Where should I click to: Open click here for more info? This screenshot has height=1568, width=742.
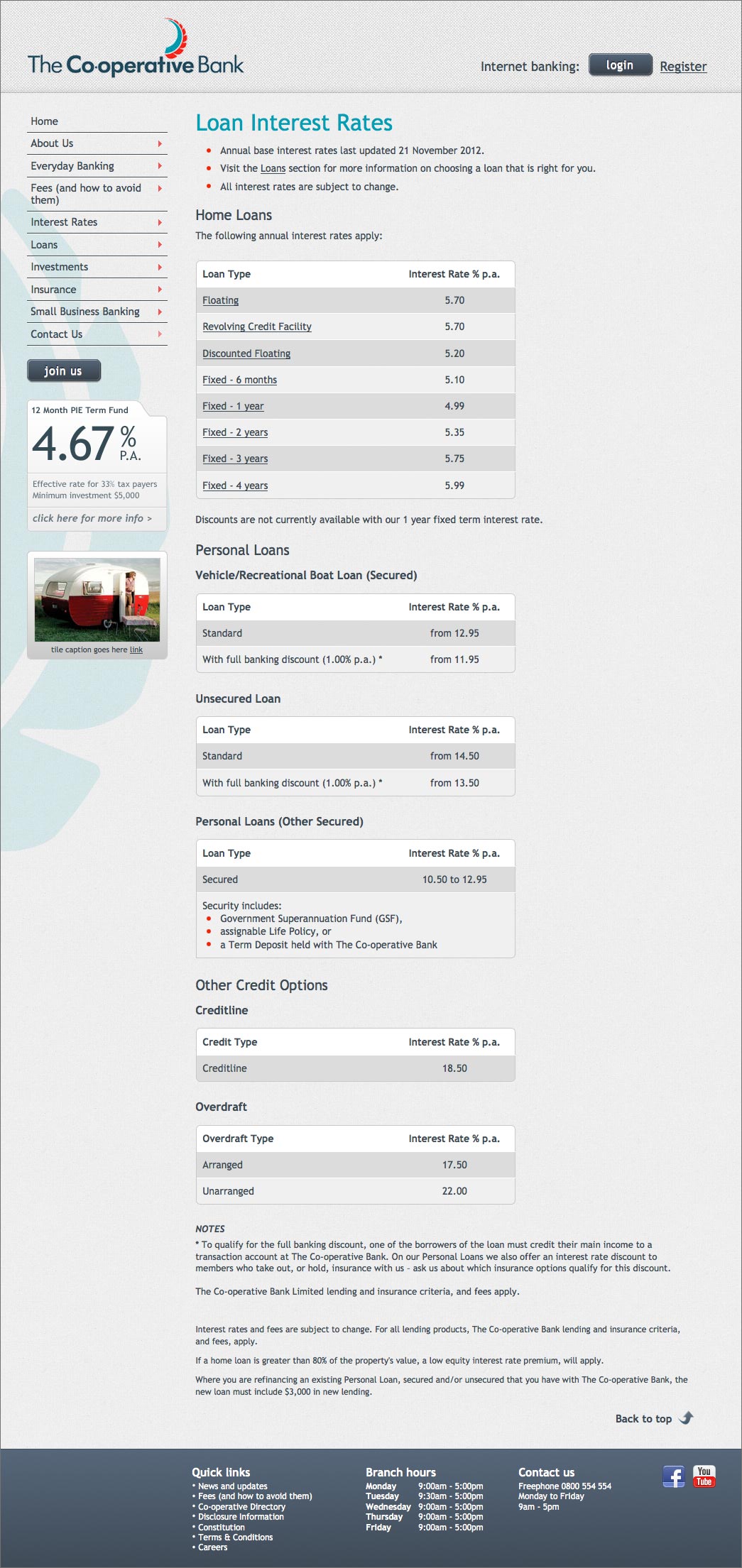pyautogui.click(x=92, y=519)
